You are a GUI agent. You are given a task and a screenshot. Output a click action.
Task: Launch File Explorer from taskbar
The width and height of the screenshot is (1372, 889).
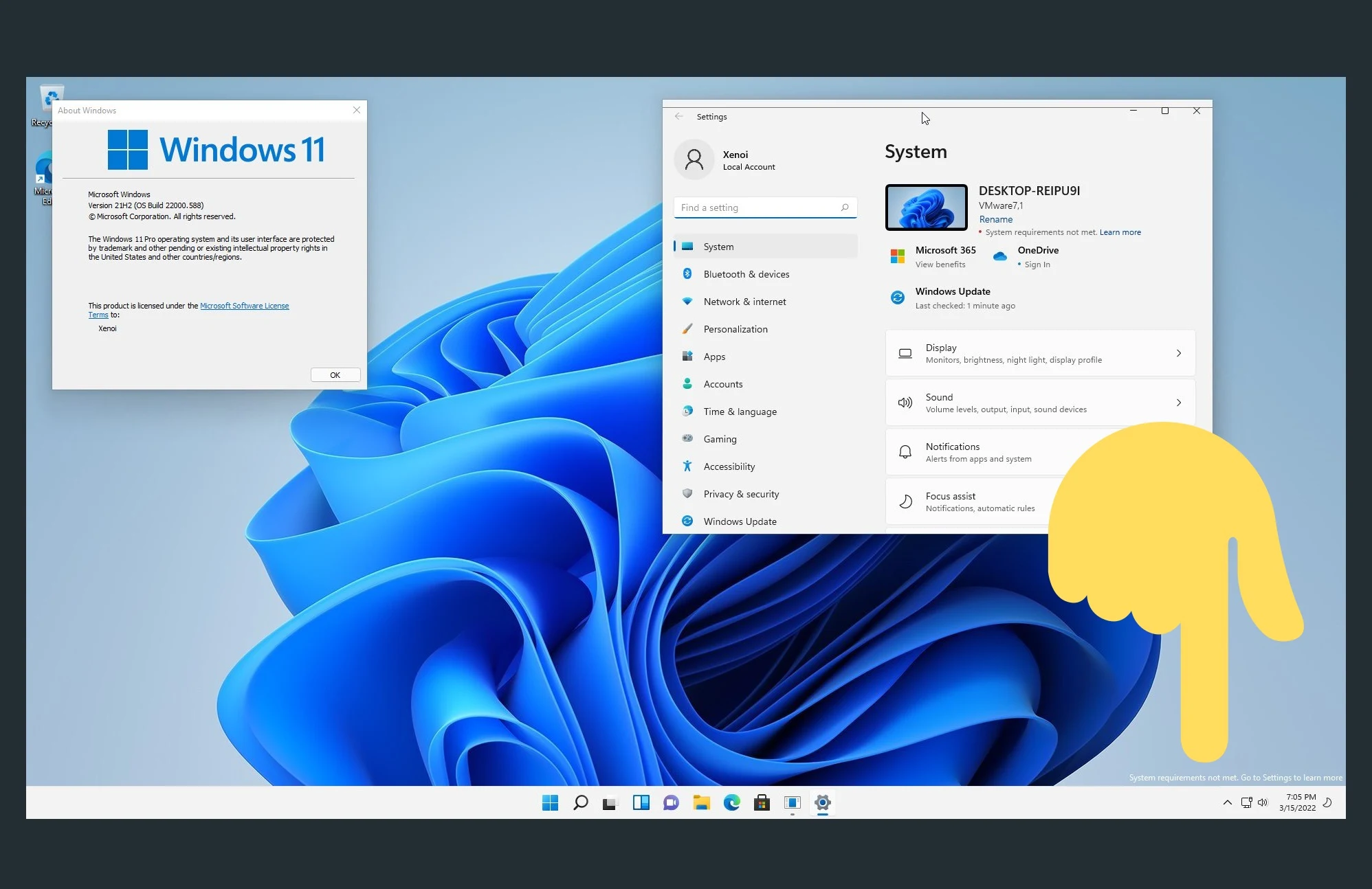coord(701,802)
